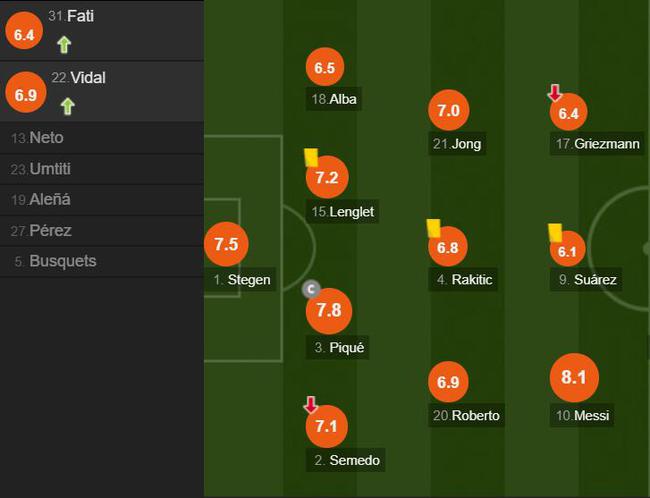Image resolution: width=650 pixels, height=498 pixels.
Task: Open the 27. Pérez bench entry
Action: (x=102, y=231)
